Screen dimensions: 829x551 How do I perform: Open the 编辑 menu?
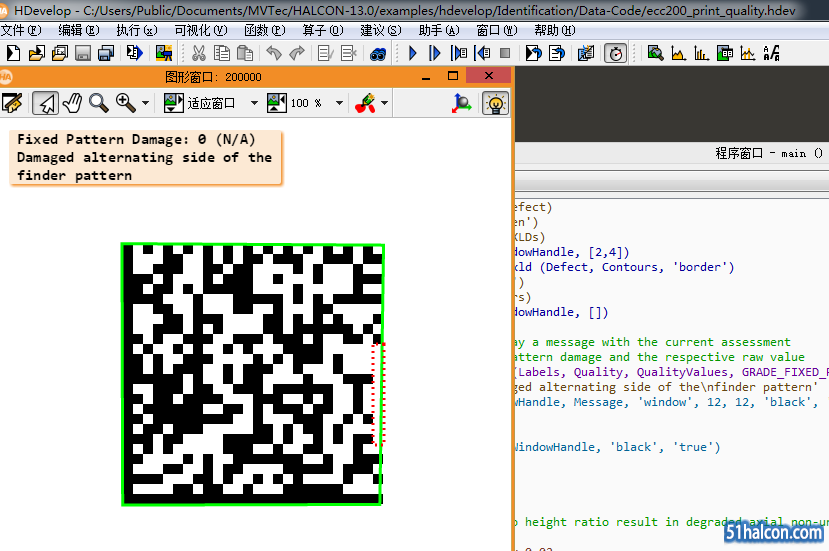[x=79, y=31]
